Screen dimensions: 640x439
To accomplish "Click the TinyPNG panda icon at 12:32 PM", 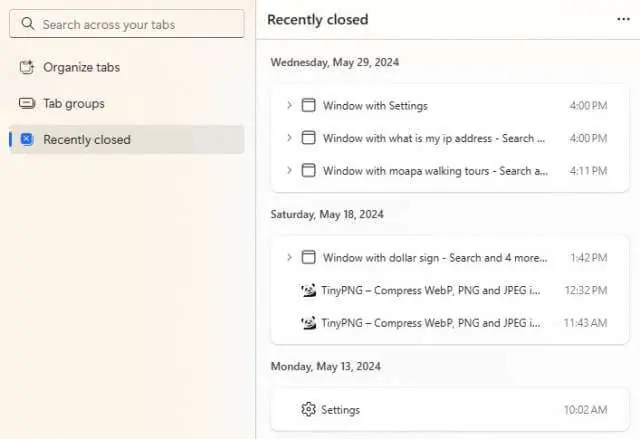I will coord(308,290).
